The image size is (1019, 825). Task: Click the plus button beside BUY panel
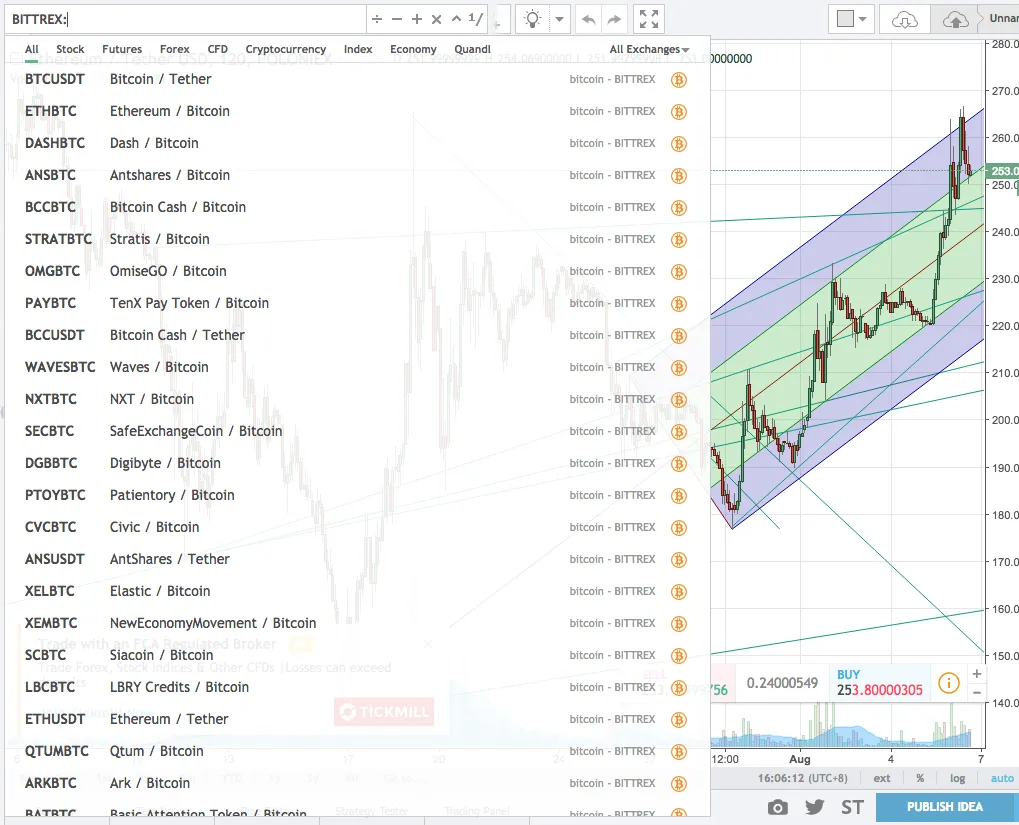977,674
